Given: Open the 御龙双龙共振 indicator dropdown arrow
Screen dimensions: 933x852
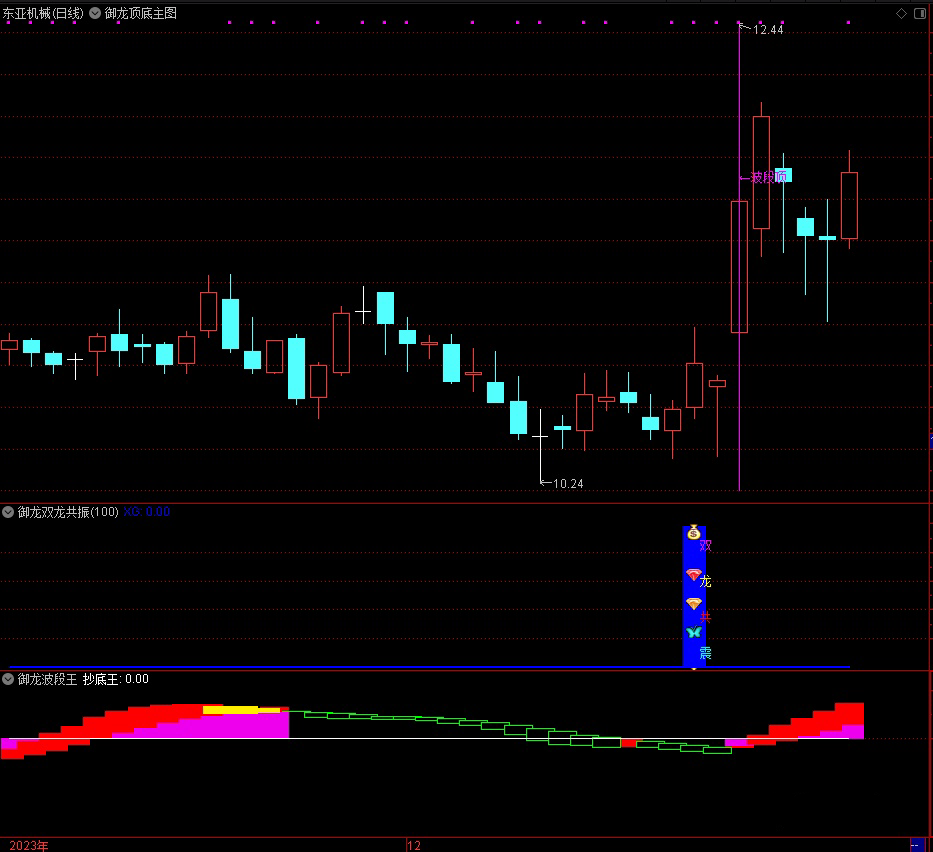Looking at the screenshot, I should [x=8, y=512].
